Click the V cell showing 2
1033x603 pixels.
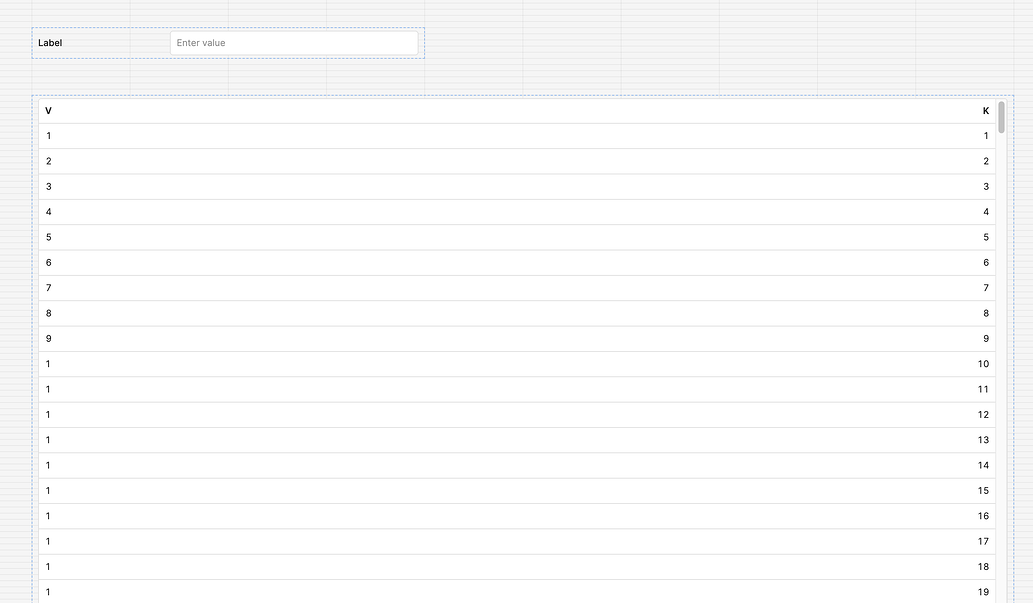(x=49, y=161)
